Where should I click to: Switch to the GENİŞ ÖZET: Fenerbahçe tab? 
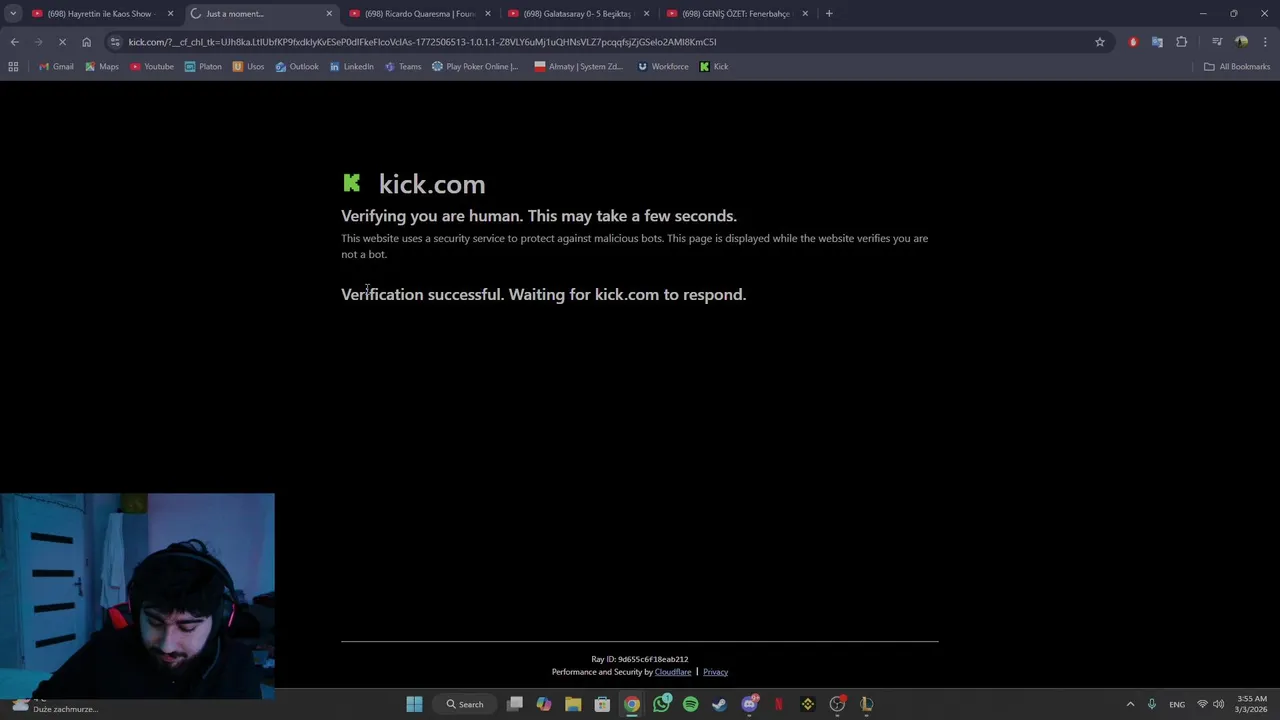pos(736,14)
